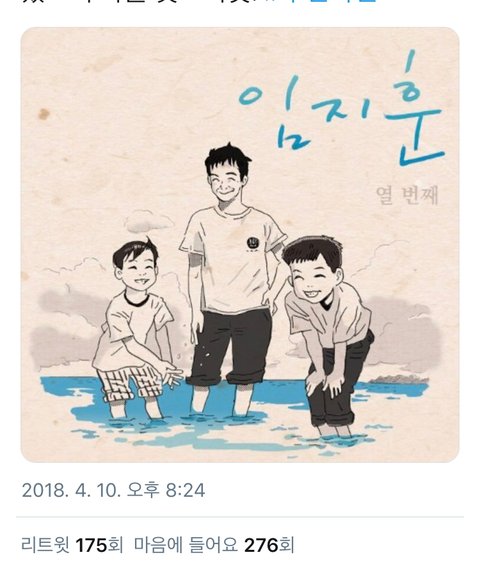
Task: Open the attached album cover image
Action: pos(240,245)
